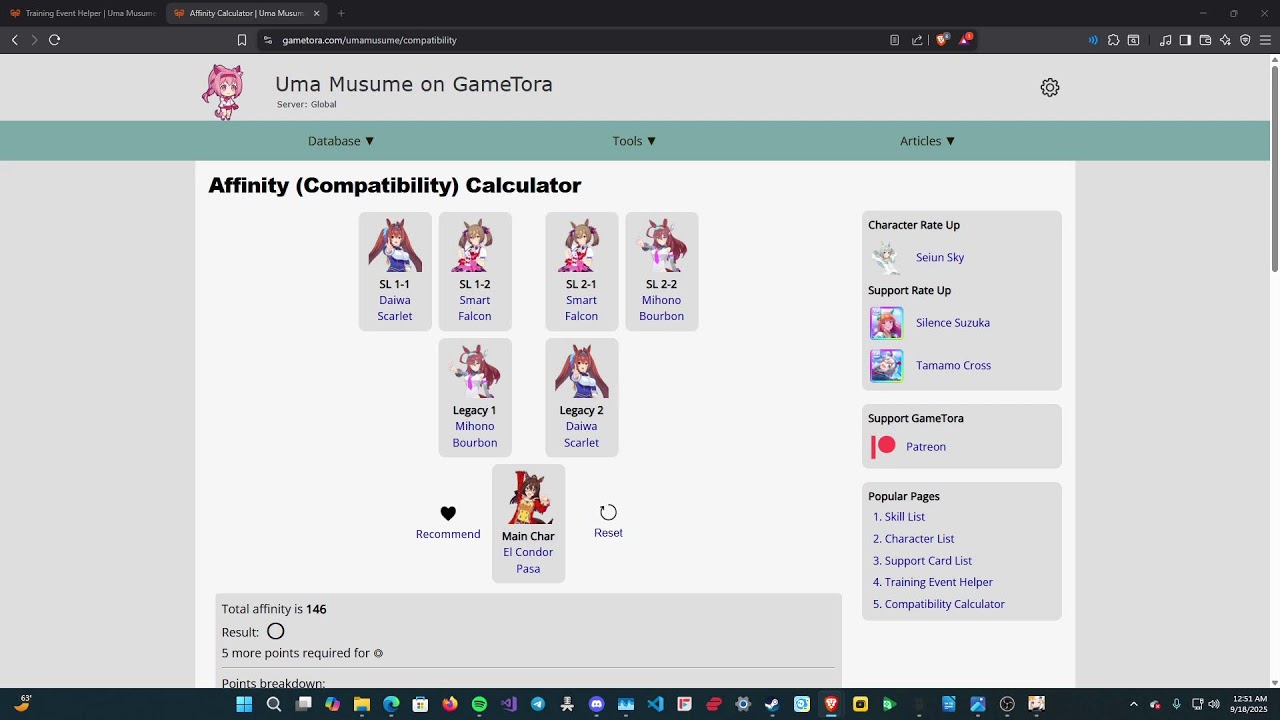1280x720 pixels.
Task: Click 'Uma Musume on GameTora' site title
Action: [414, 84]
